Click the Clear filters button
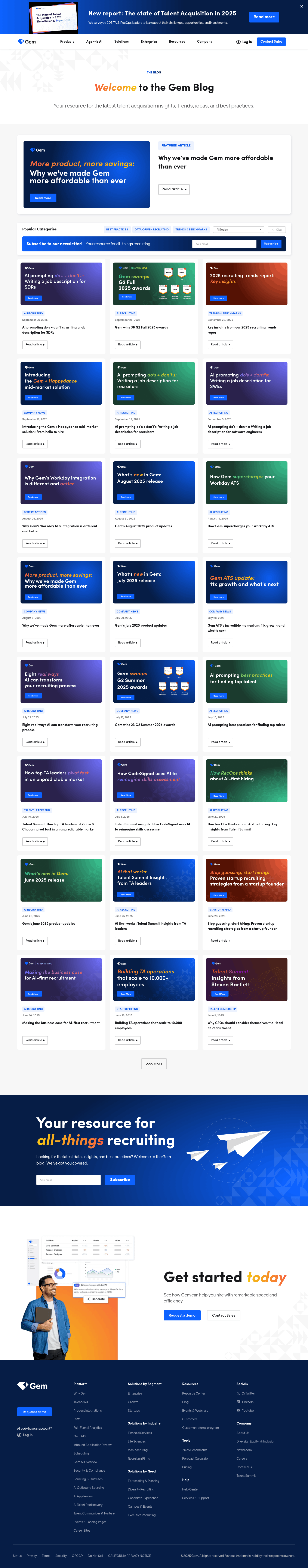 (x=276, y=230)
